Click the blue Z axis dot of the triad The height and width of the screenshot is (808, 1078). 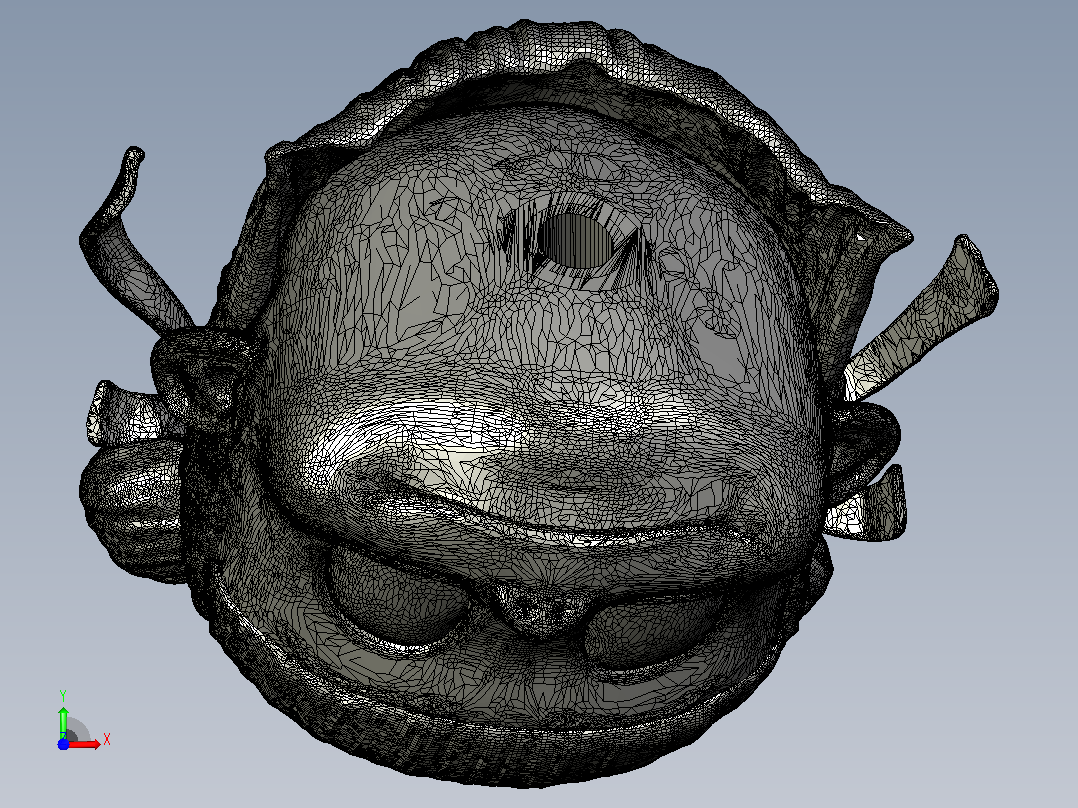tap(63, 744)
